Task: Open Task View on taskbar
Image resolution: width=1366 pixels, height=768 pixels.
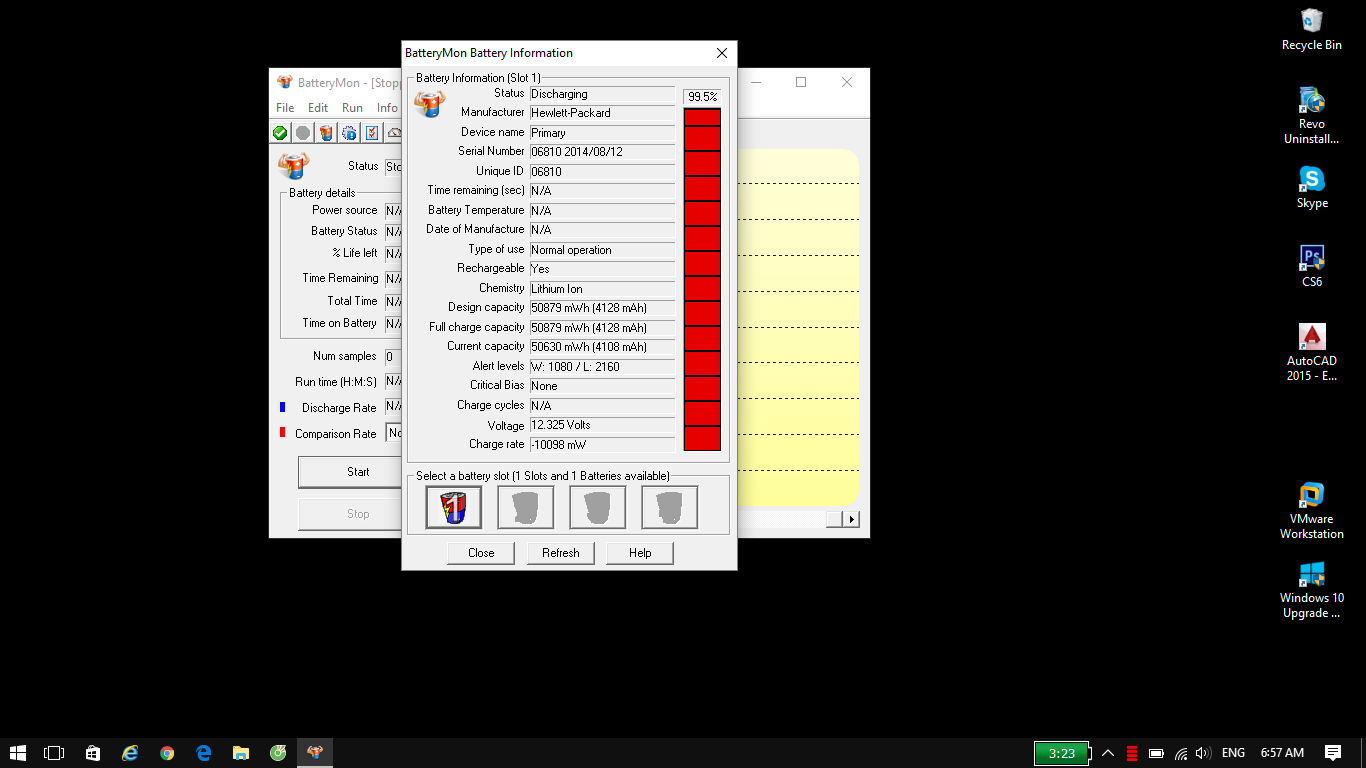Action: click(x=54, y=753)
